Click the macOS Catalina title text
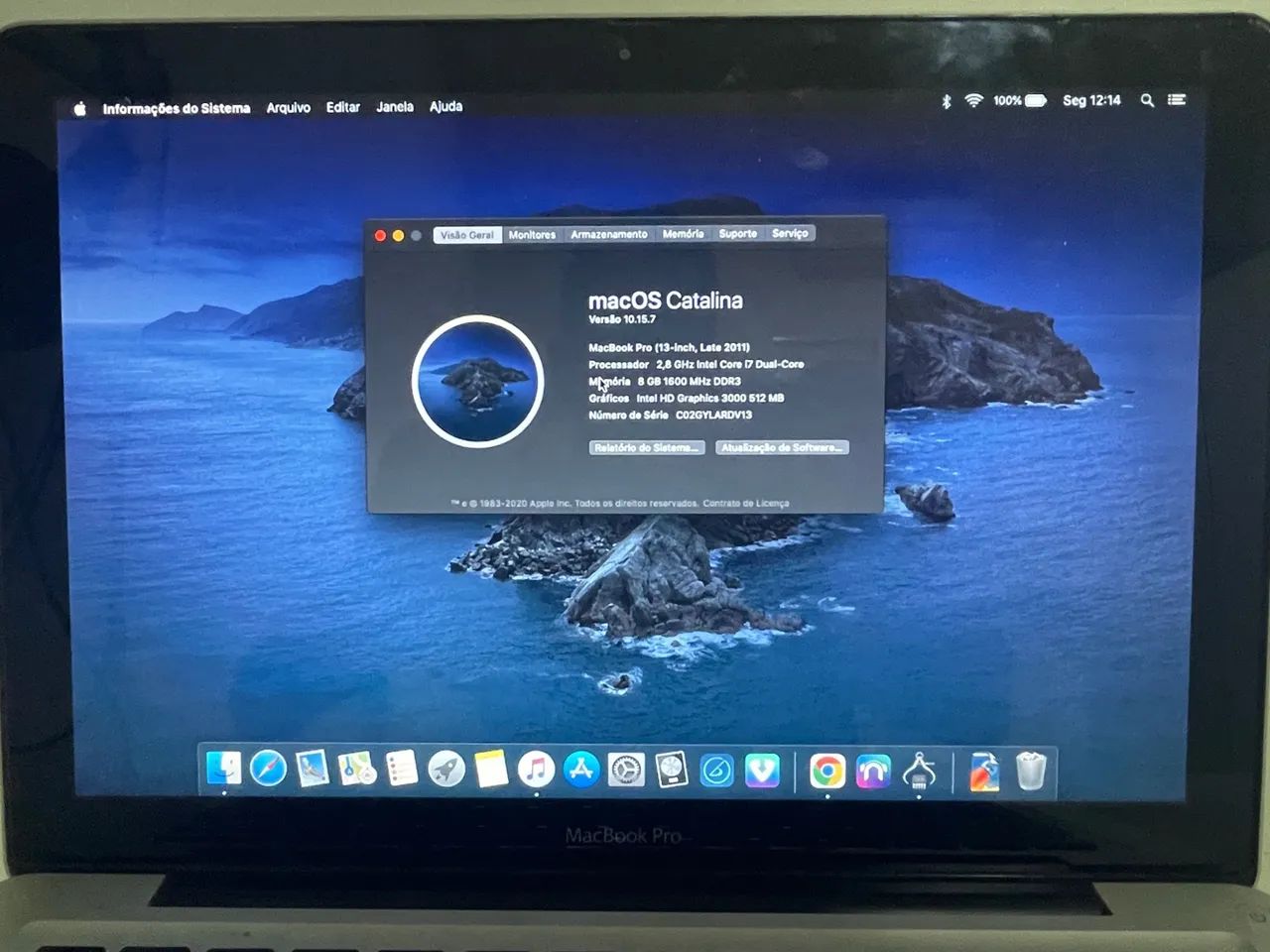 [x=666, y=300]
